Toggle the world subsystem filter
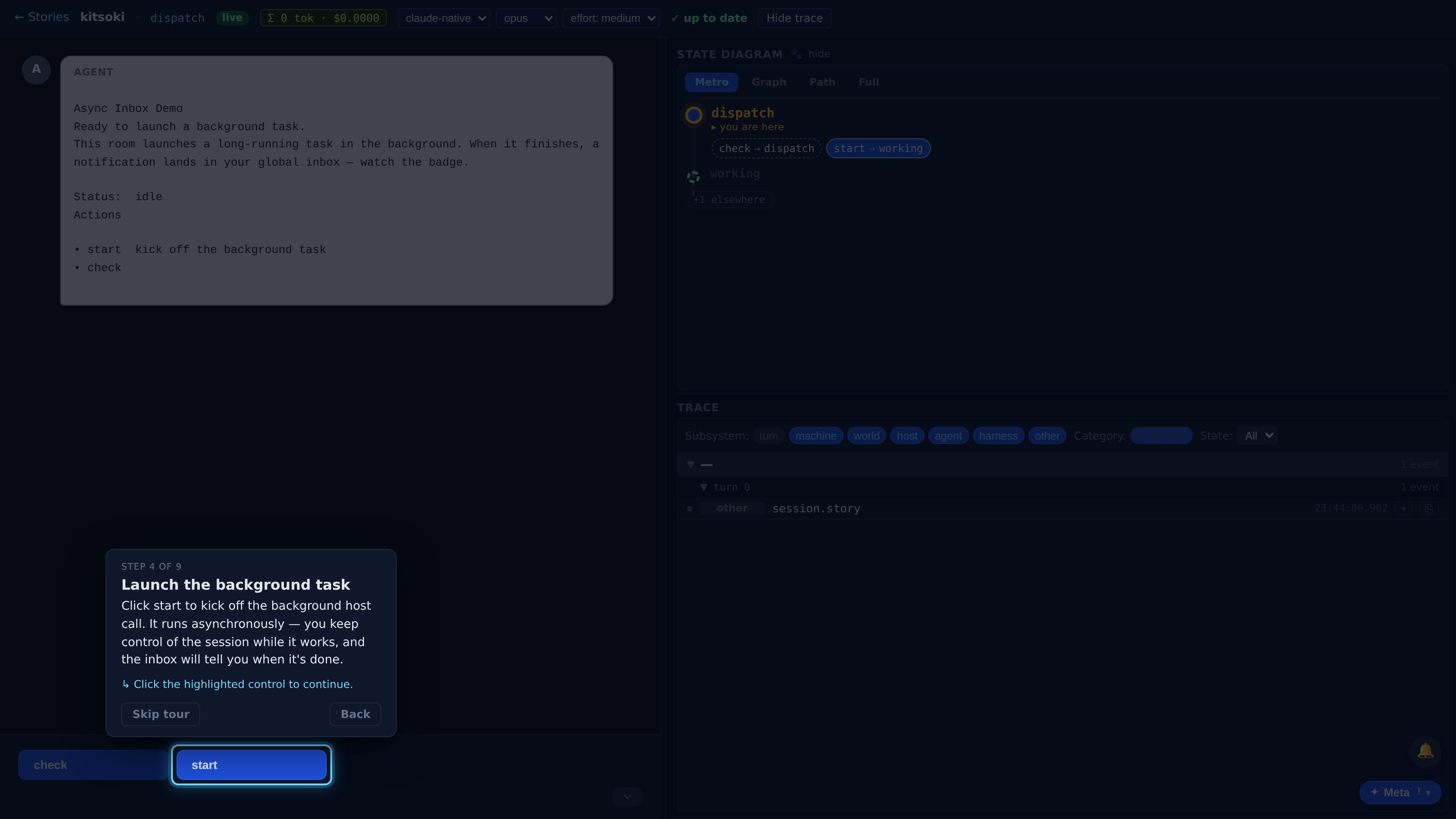Viewport: 1456px width, 819px height. [866, 436]
